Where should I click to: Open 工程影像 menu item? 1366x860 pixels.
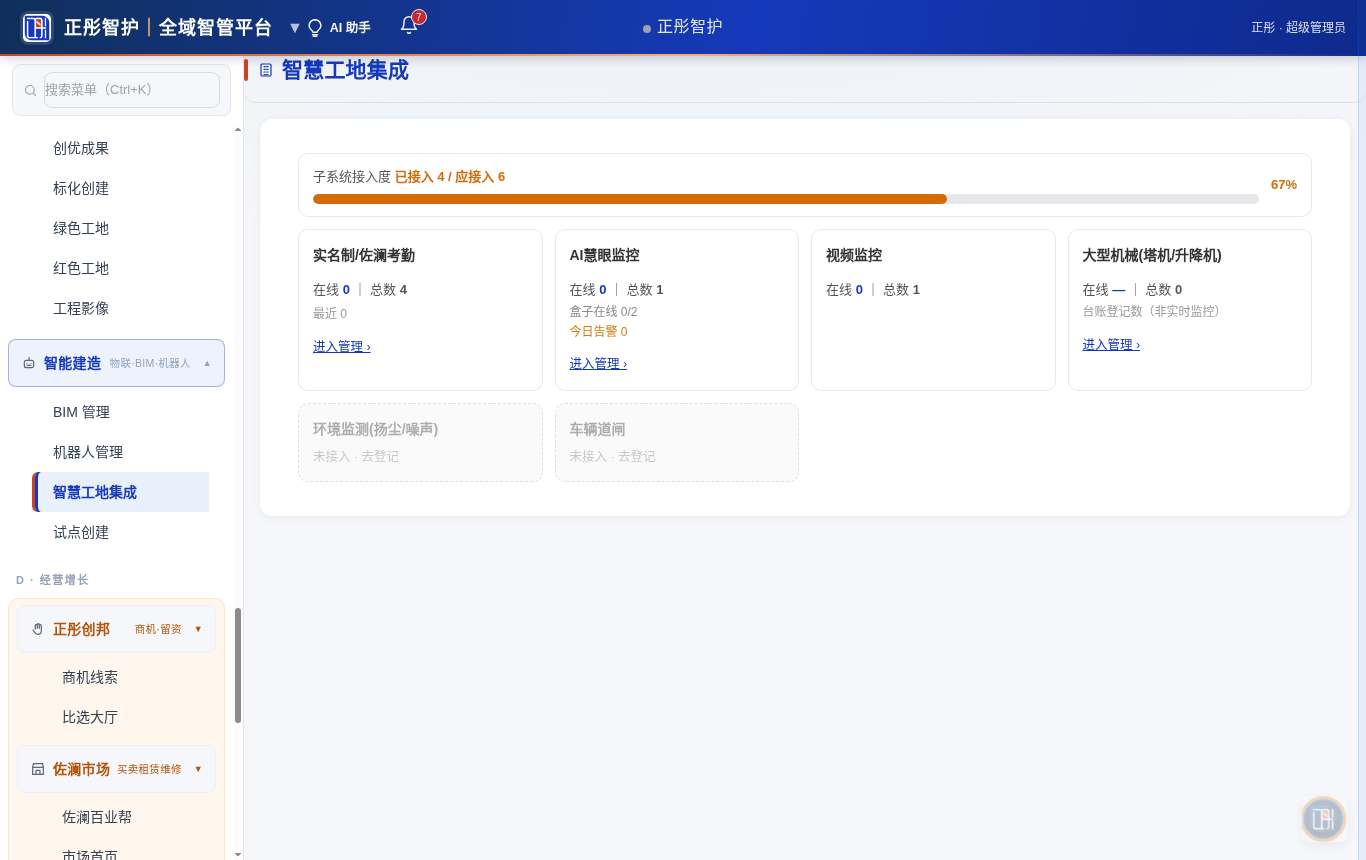tap(81, 308)
